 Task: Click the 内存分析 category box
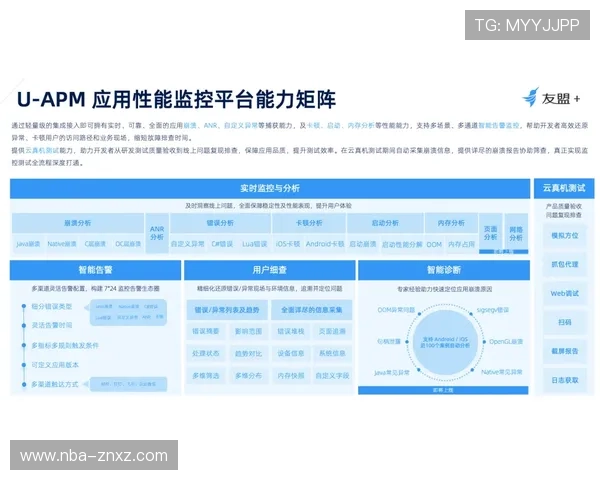[x=451, y=223]
